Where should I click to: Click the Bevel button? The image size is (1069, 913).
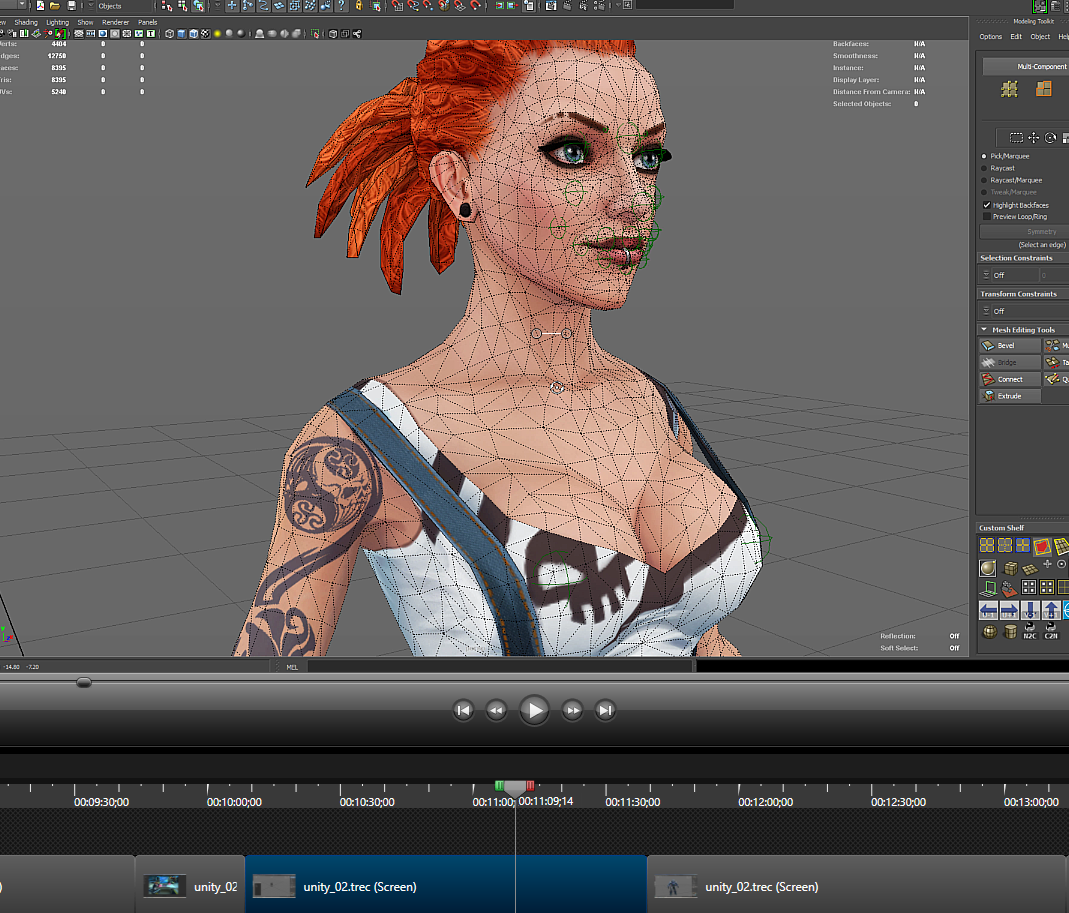[1010, 346]
